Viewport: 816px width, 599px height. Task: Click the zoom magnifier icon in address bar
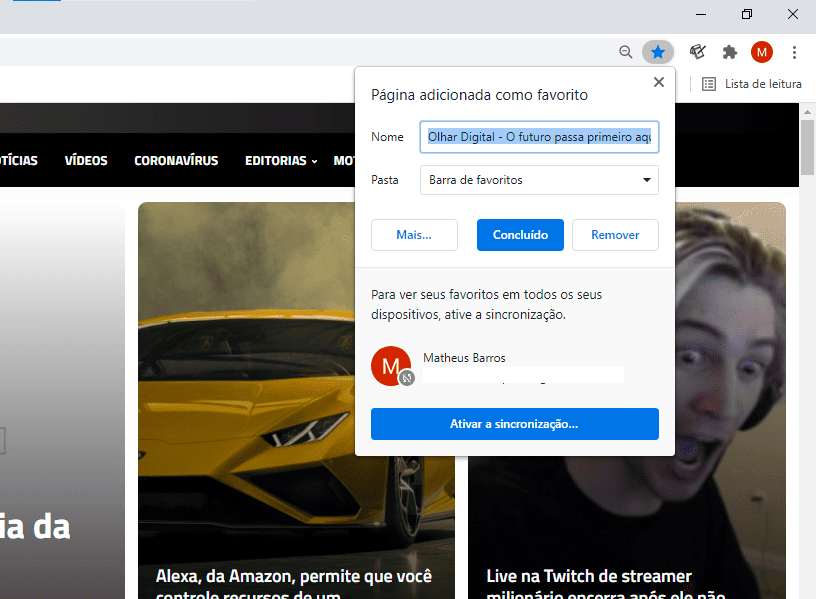click(x=626, y=52)
